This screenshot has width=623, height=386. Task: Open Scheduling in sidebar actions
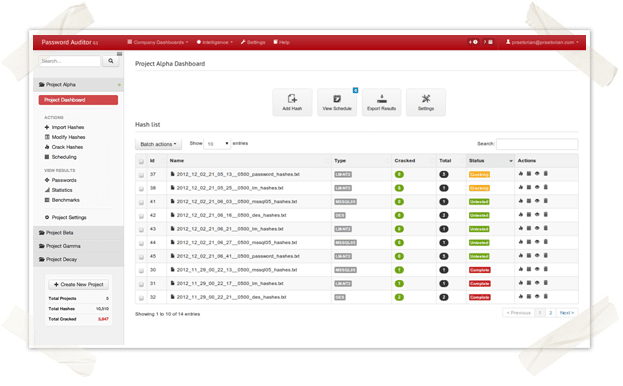click(x=60, y=157)
